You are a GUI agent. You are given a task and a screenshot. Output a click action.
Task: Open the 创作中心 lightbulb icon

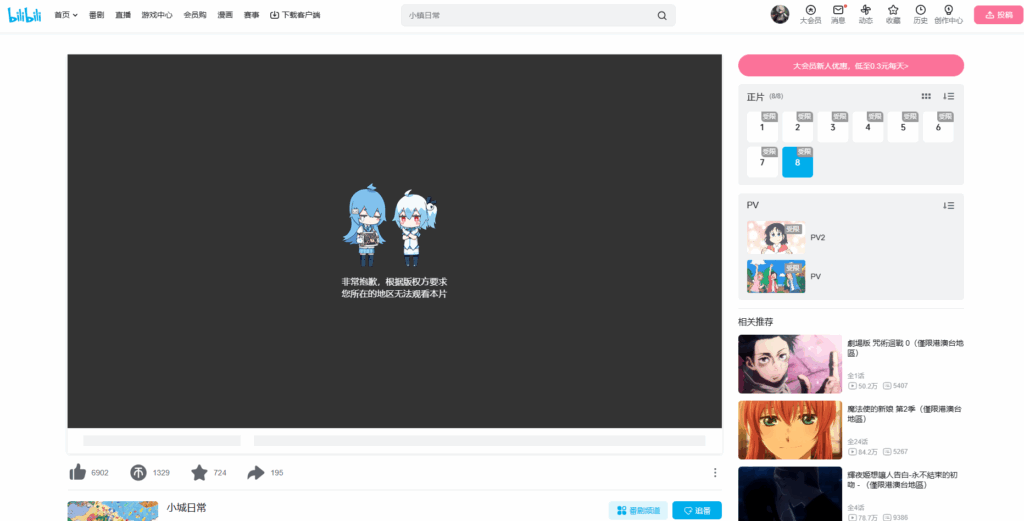[x=948, y=11]
